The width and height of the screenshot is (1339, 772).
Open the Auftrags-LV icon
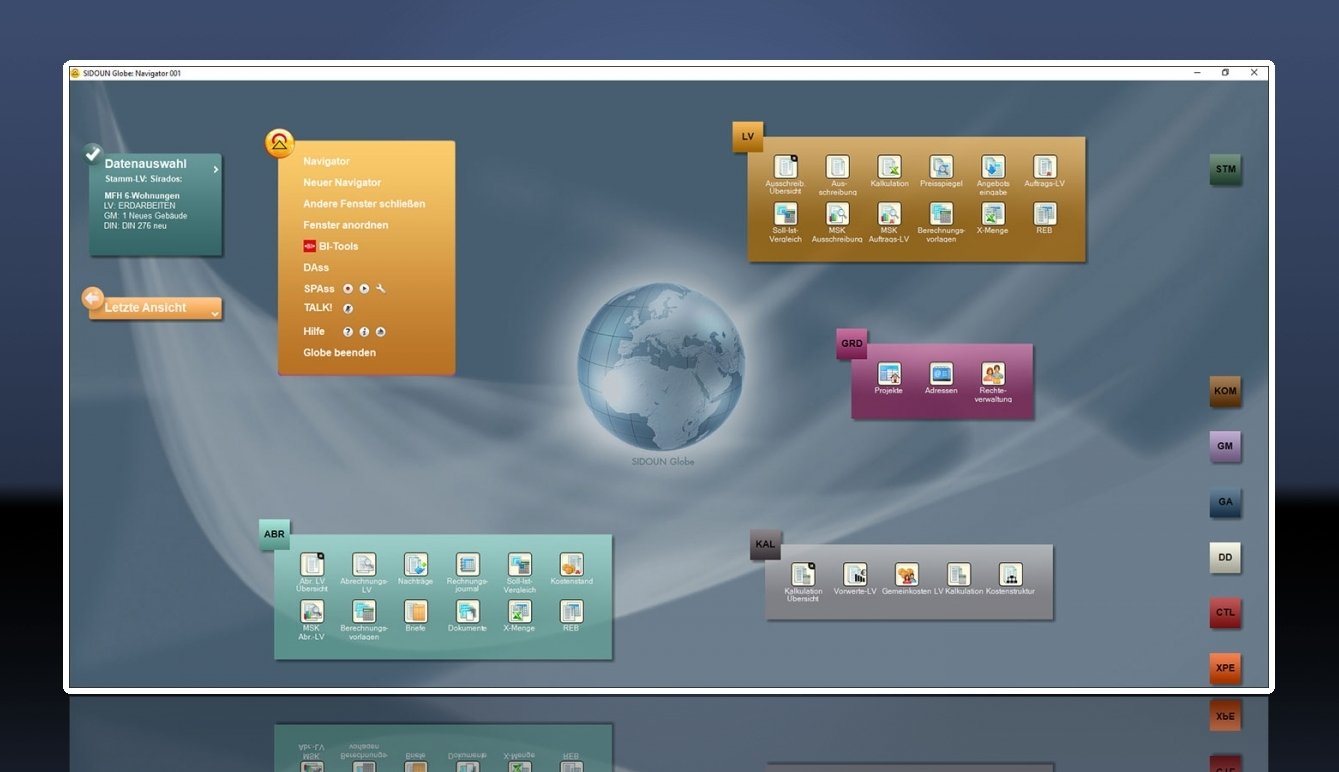pos(1045,167)
